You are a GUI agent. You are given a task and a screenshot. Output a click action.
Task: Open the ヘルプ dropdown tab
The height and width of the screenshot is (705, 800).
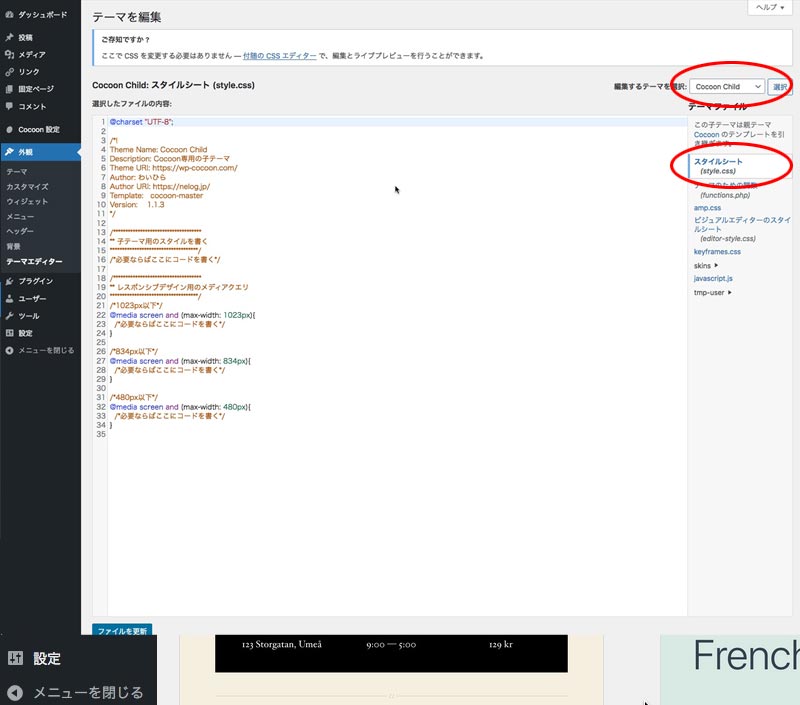tap(769, 7)
